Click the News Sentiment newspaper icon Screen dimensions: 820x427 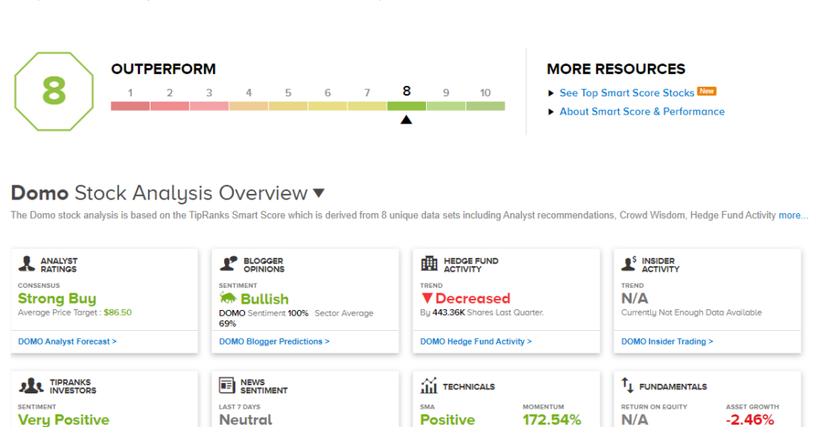click(227, 386)
